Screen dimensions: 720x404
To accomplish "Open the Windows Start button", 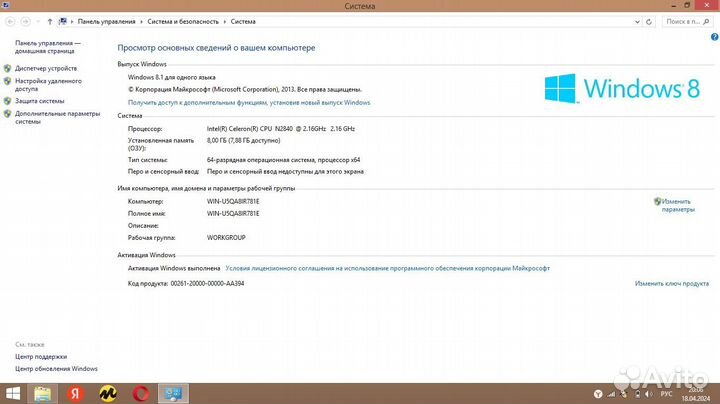I will click(15, 393).
